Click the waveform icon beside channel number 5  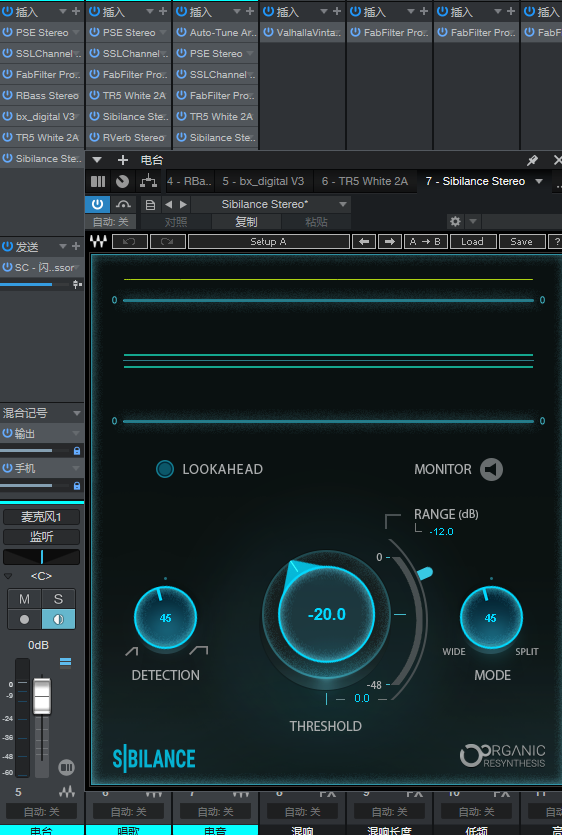[x=67, y=792]
